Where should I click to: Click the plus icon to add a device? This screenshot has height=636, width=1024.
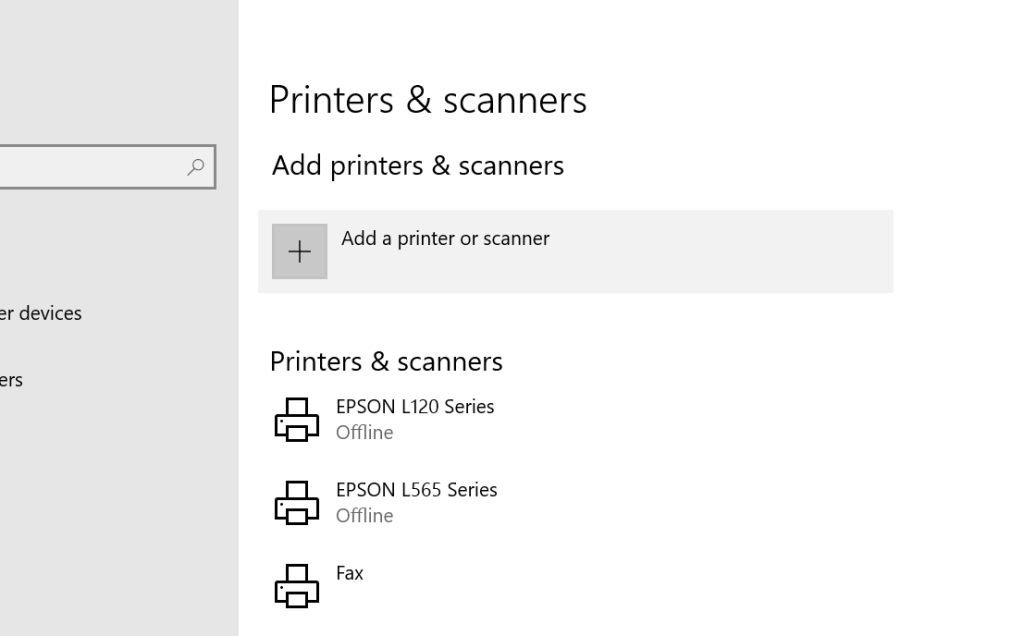299,251
